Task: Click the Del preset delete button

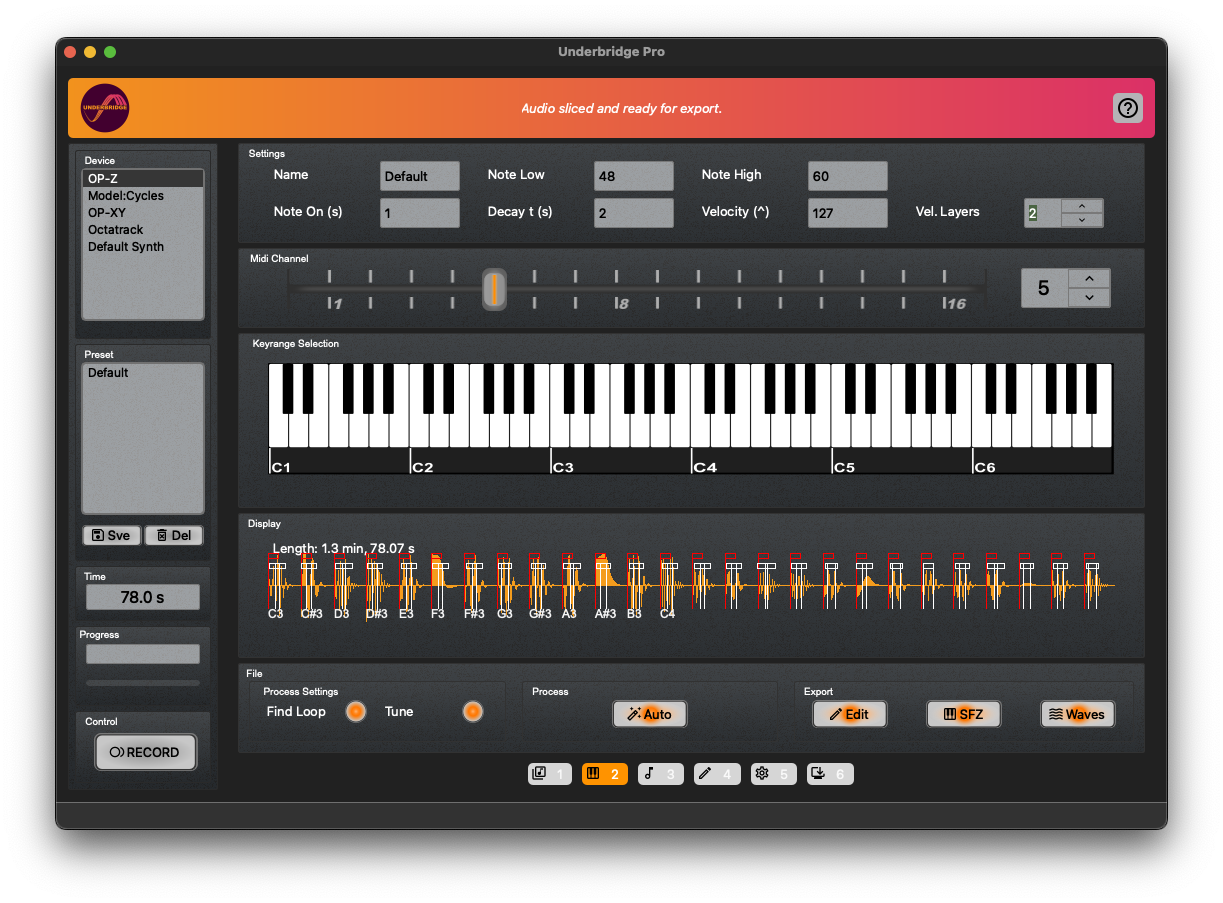Action: tap(174, 535)
